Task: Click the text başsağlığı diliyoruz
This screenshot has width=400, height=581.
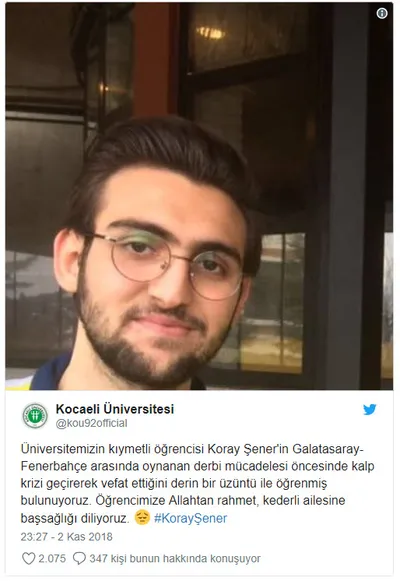Action: point(75,518)
